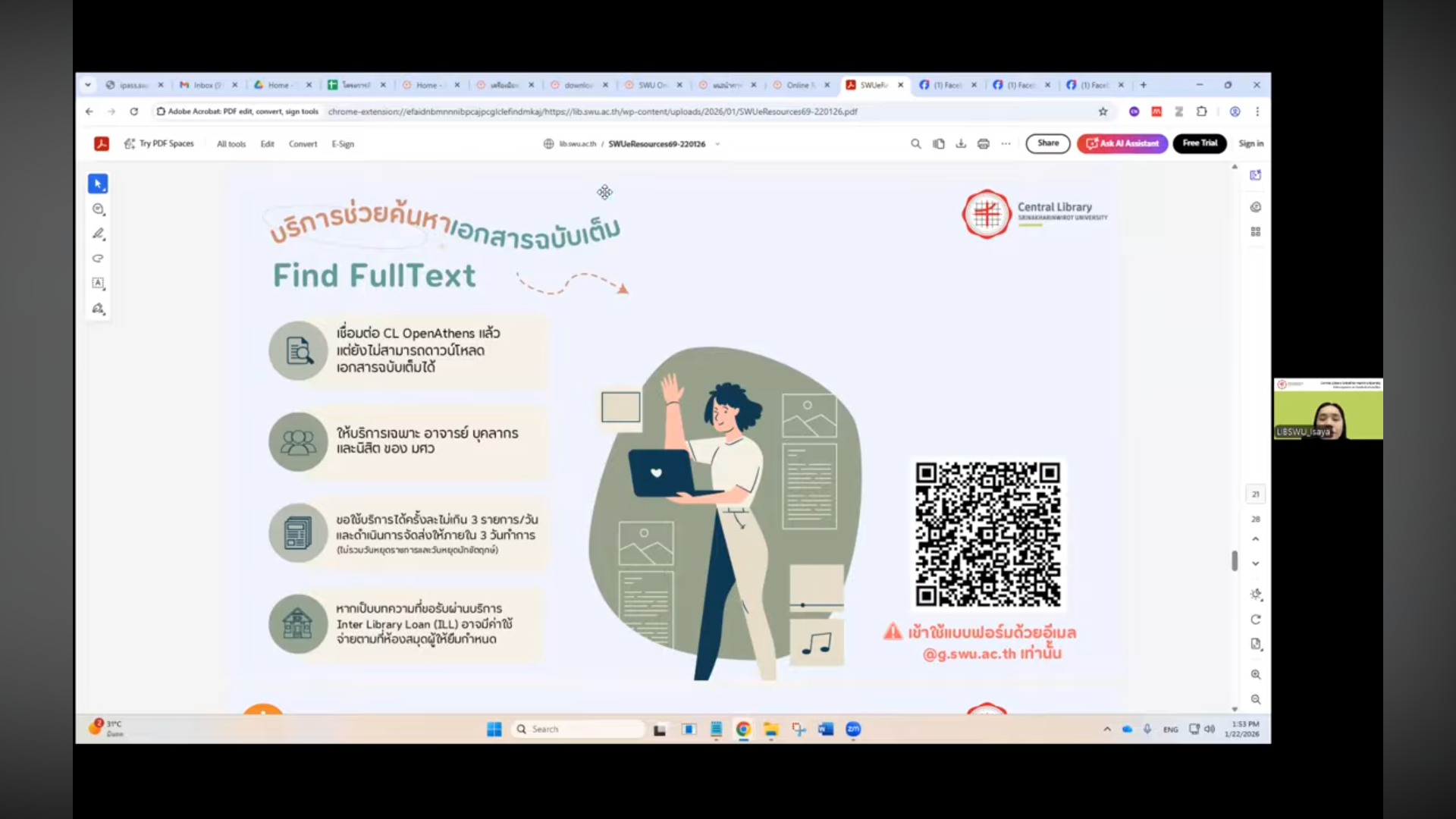Open the add comment tool in left toolbar

tap(98, 209)
